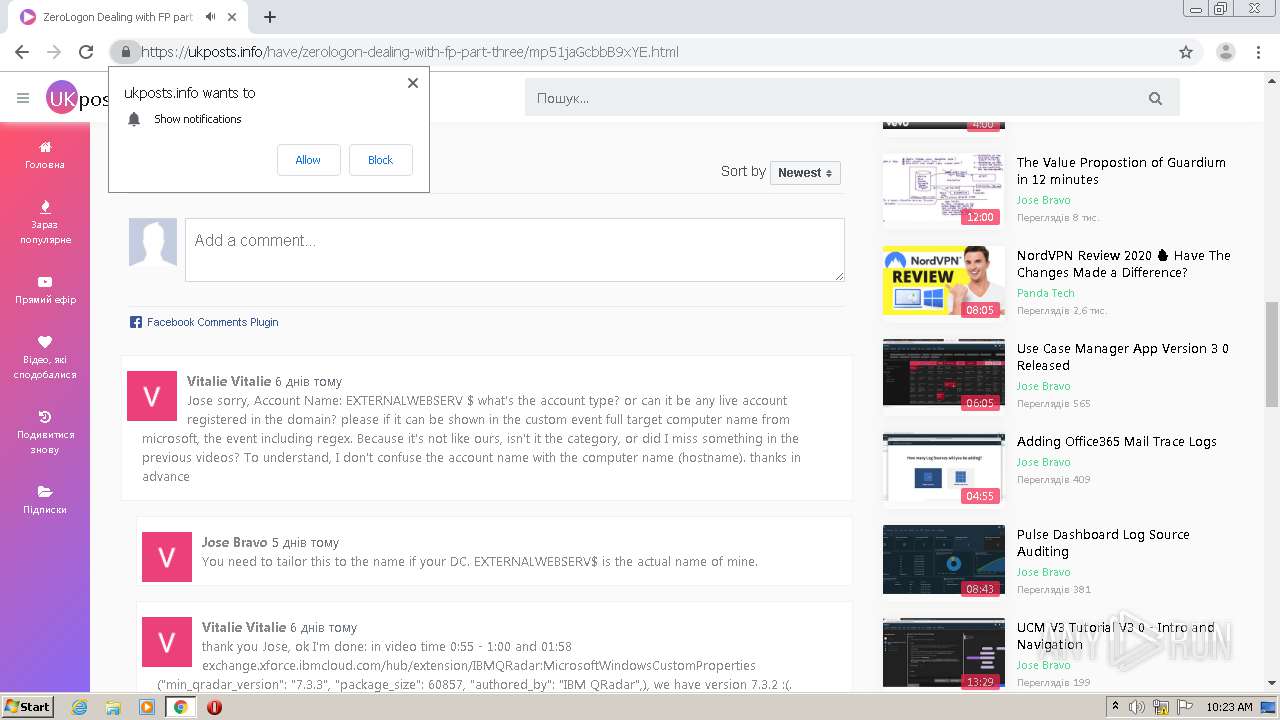Open Головна home sidebar item
The width and height of the screenshot is (1280, 720).
pyautogui.click(x=45, y=155)
